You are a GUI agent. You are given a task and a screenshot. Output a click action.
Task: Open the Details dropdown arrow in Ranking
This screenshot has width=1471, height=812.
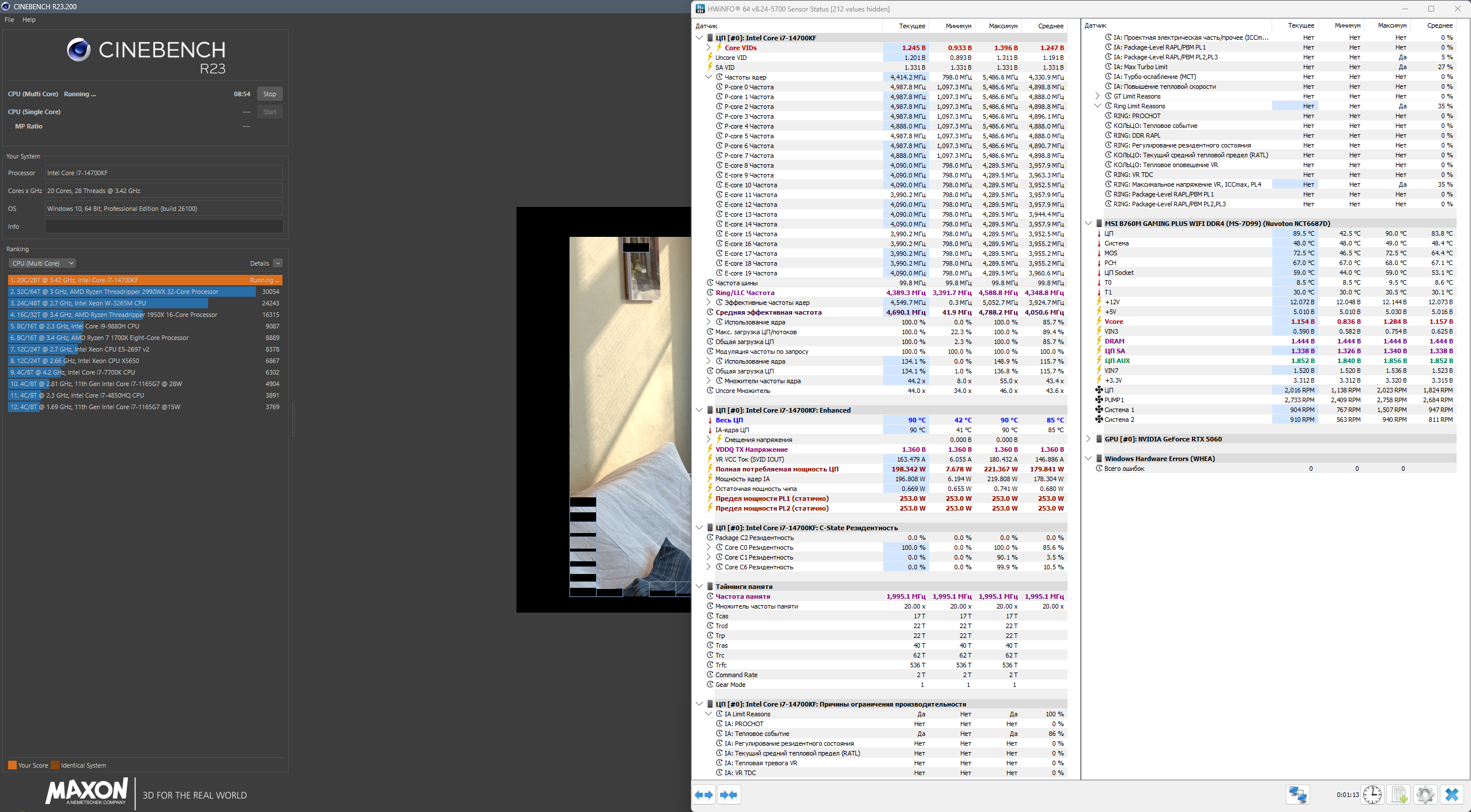click(278, 263)
